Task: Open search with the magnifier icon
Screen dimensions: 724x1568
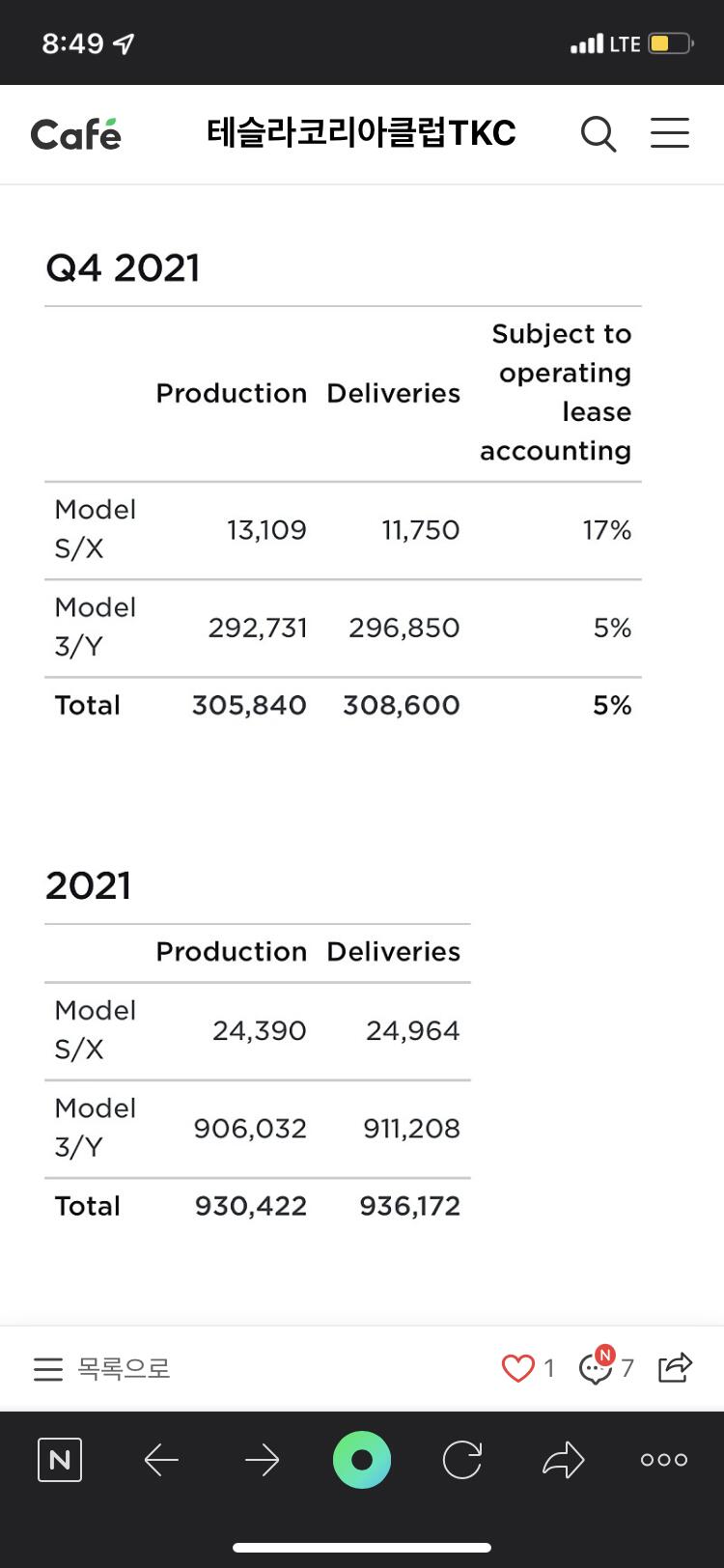Action: [599, 133]
